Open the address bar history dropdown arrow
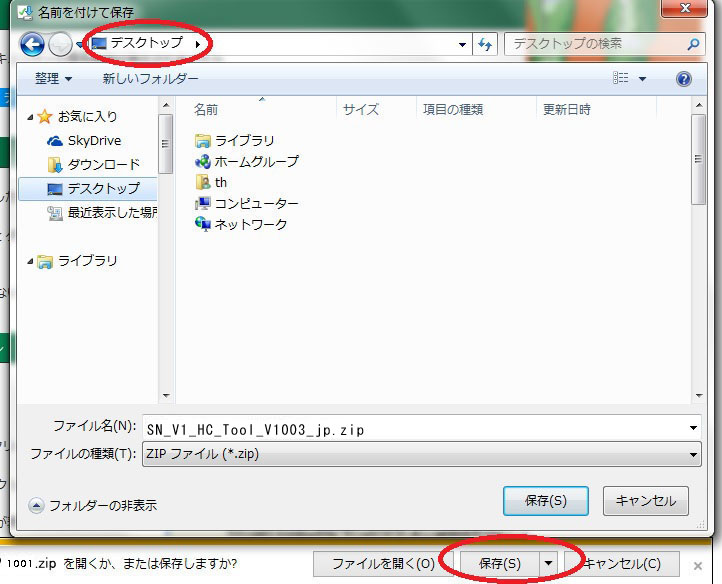722x584 pixels. [462, 45]
